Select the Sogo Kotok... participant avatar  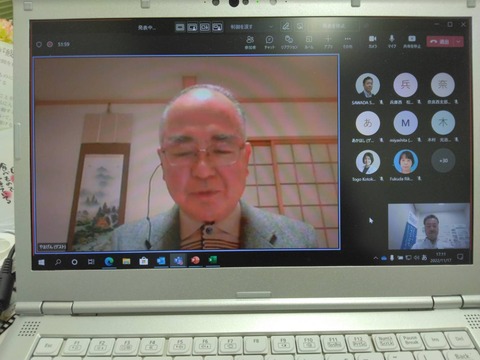(x=367, y=162)
